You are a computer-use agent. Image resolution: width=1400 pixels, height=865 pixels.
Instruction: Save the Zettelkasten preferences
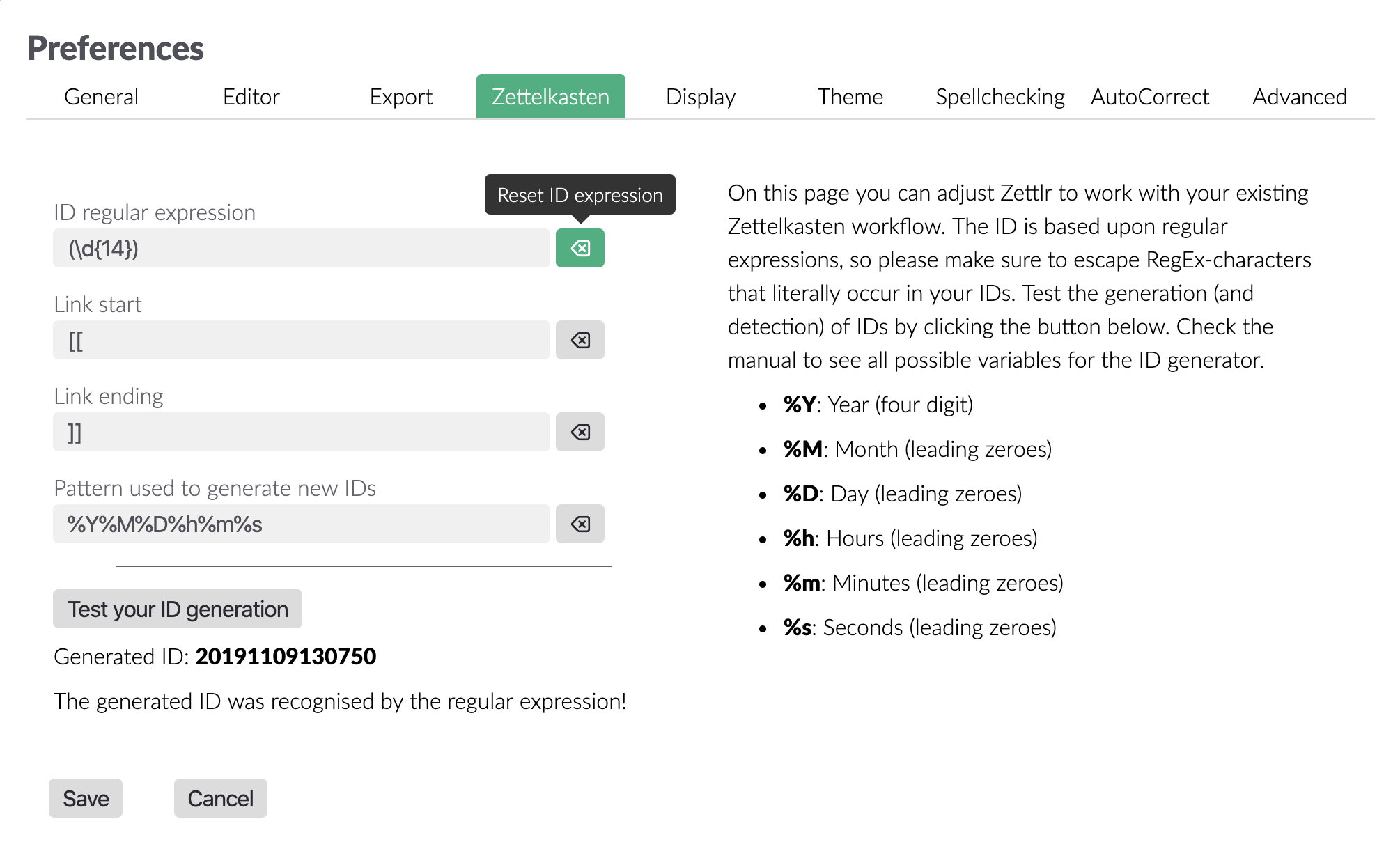[85, 798]
